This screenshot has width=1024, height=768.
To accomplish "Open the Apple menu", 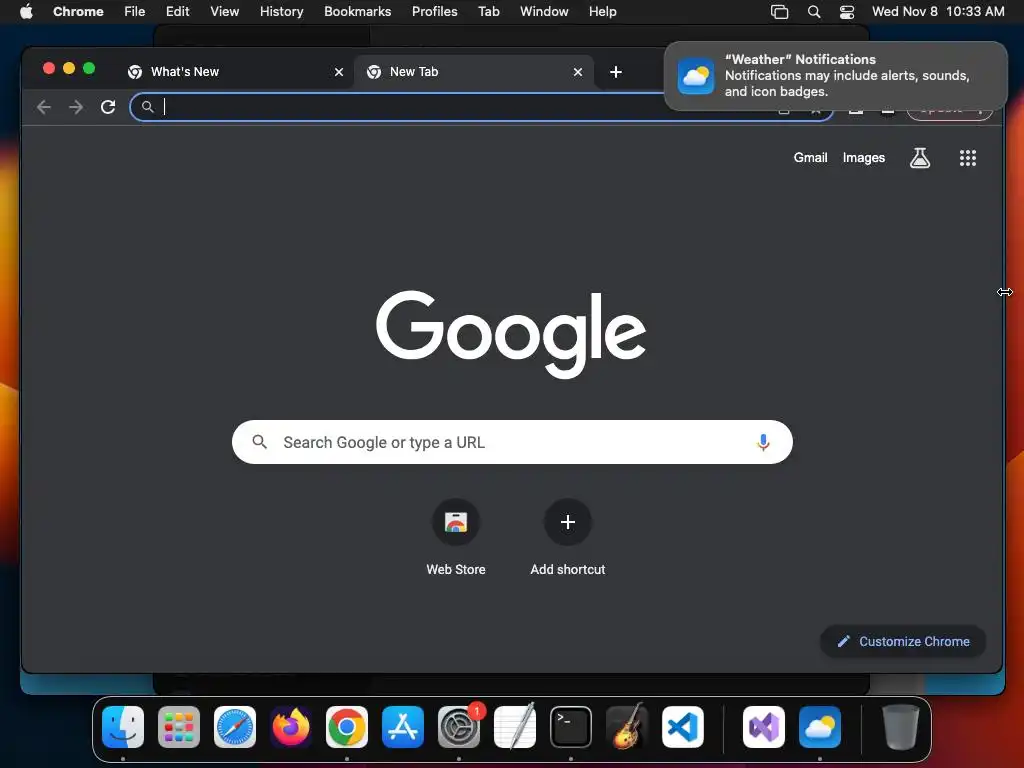I will click(x=26, y=12).
